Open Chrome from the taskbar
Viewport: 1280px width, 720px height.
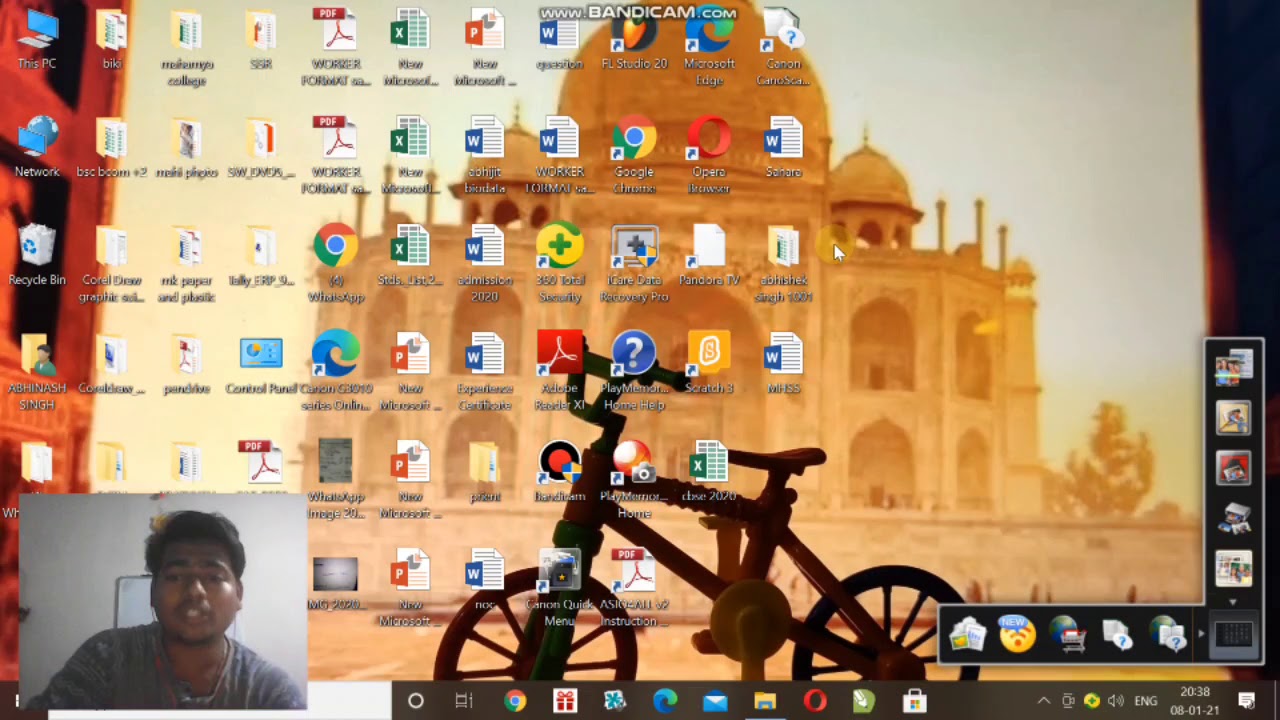(515, 701)
